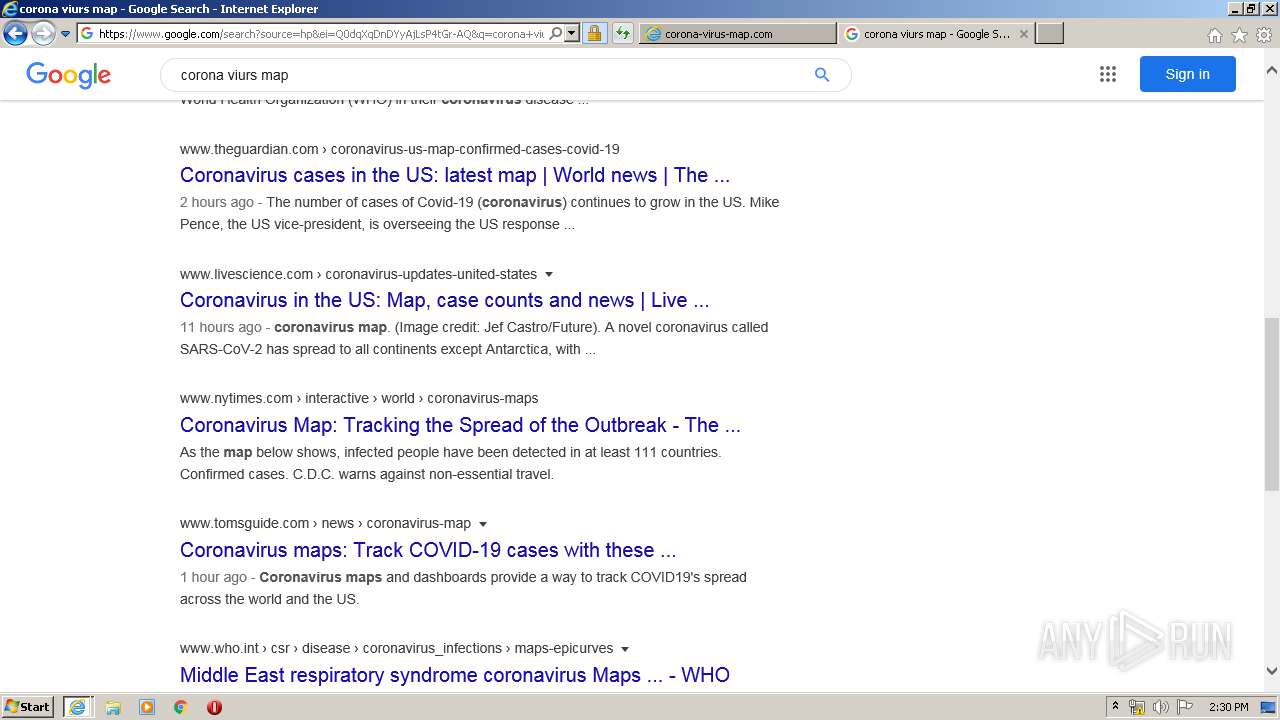The image size is (1280, 720).
Task: Close the Google Search tab
Action: pos(1024,33)
